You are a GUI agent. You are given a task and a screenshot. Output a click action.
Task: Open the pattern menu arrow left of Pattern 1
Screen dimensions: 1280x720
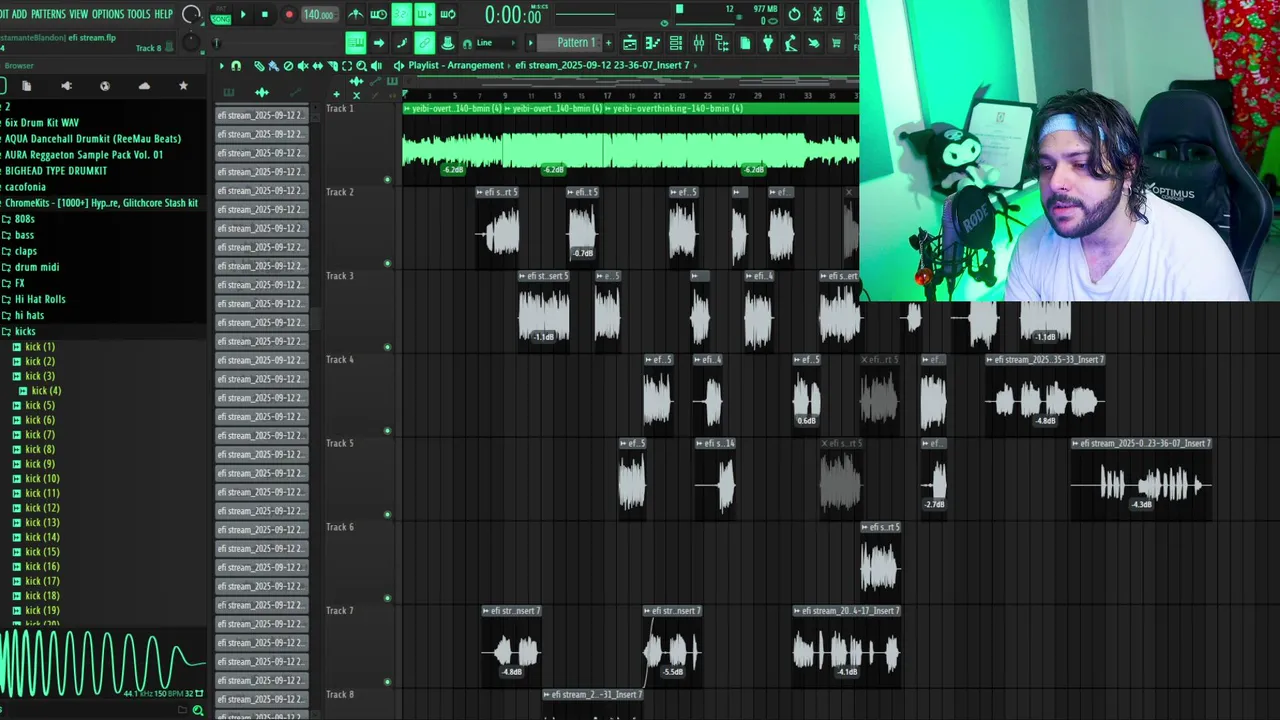tap(530, 43)
